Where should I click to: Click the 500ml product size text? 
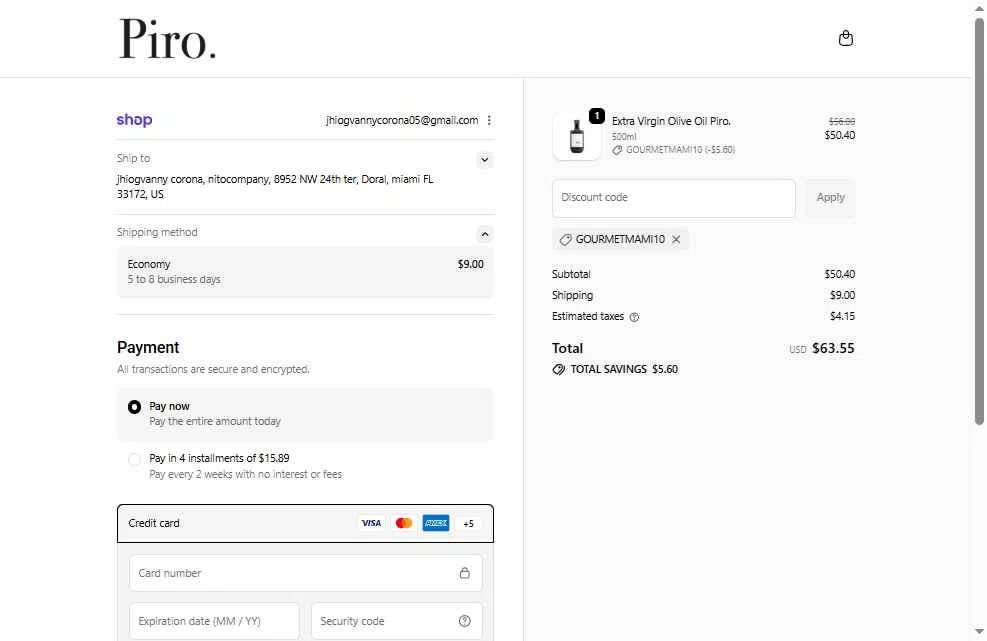[624, 137]
